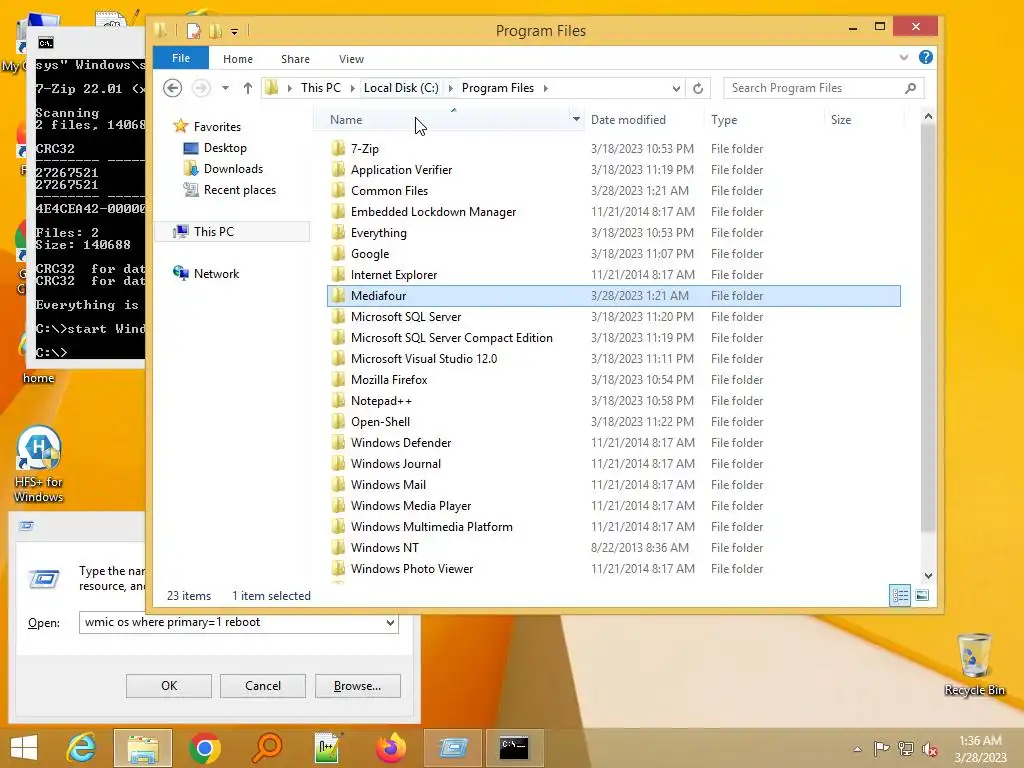Image resolution: width=1024 pixels, height=768 pixels.
Task: Click the muted volume tray icon
Action: coord(929,748)
